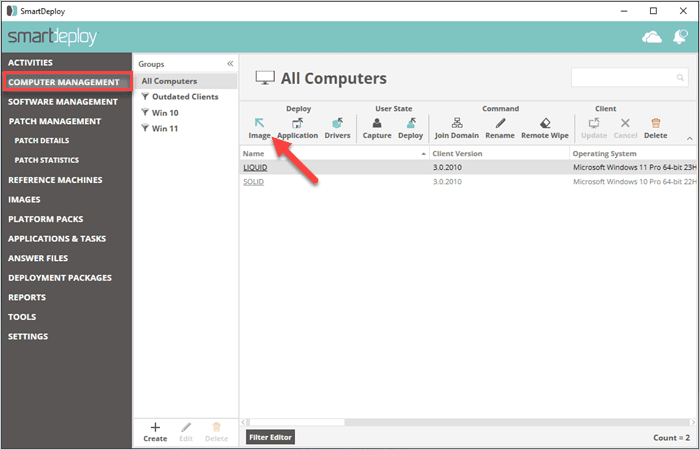Open PATCH MANAGEMENT in the sidebar
The image size is (700, 450).
pyautogui.click(x=55, y=121)
